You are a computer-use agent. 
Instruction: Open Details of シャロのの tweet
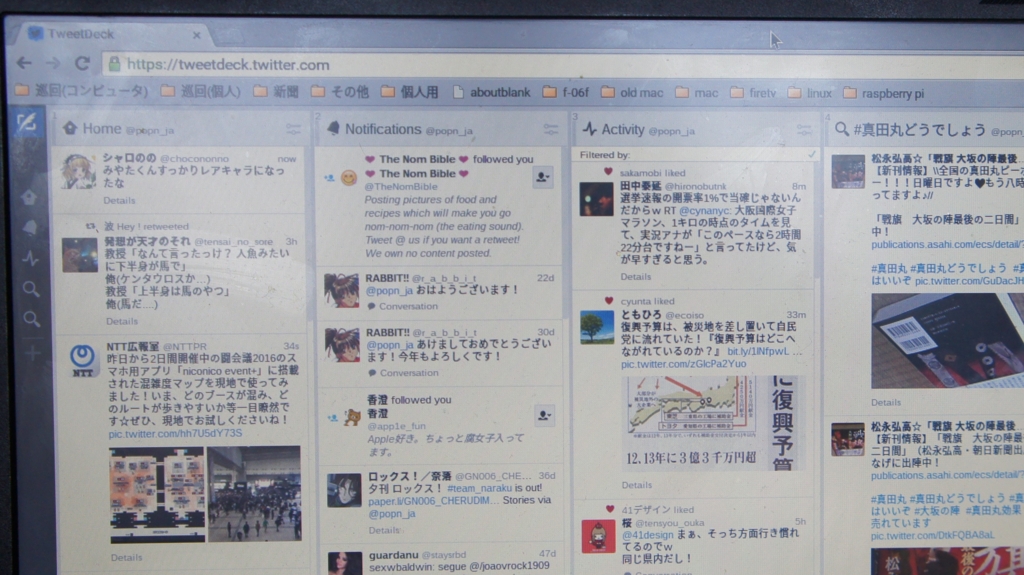coord(120,201)
